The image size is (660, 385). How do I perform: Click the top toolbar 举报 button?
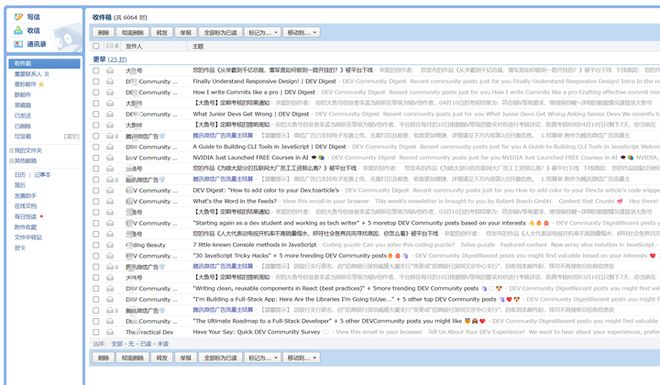click(x=186, y=32)
